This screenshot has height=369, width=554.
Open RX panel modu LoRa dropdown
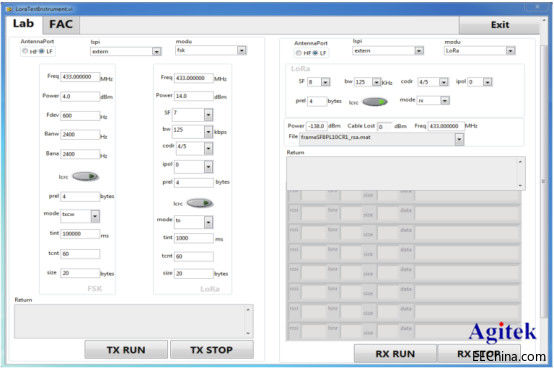tap(510, 51)
